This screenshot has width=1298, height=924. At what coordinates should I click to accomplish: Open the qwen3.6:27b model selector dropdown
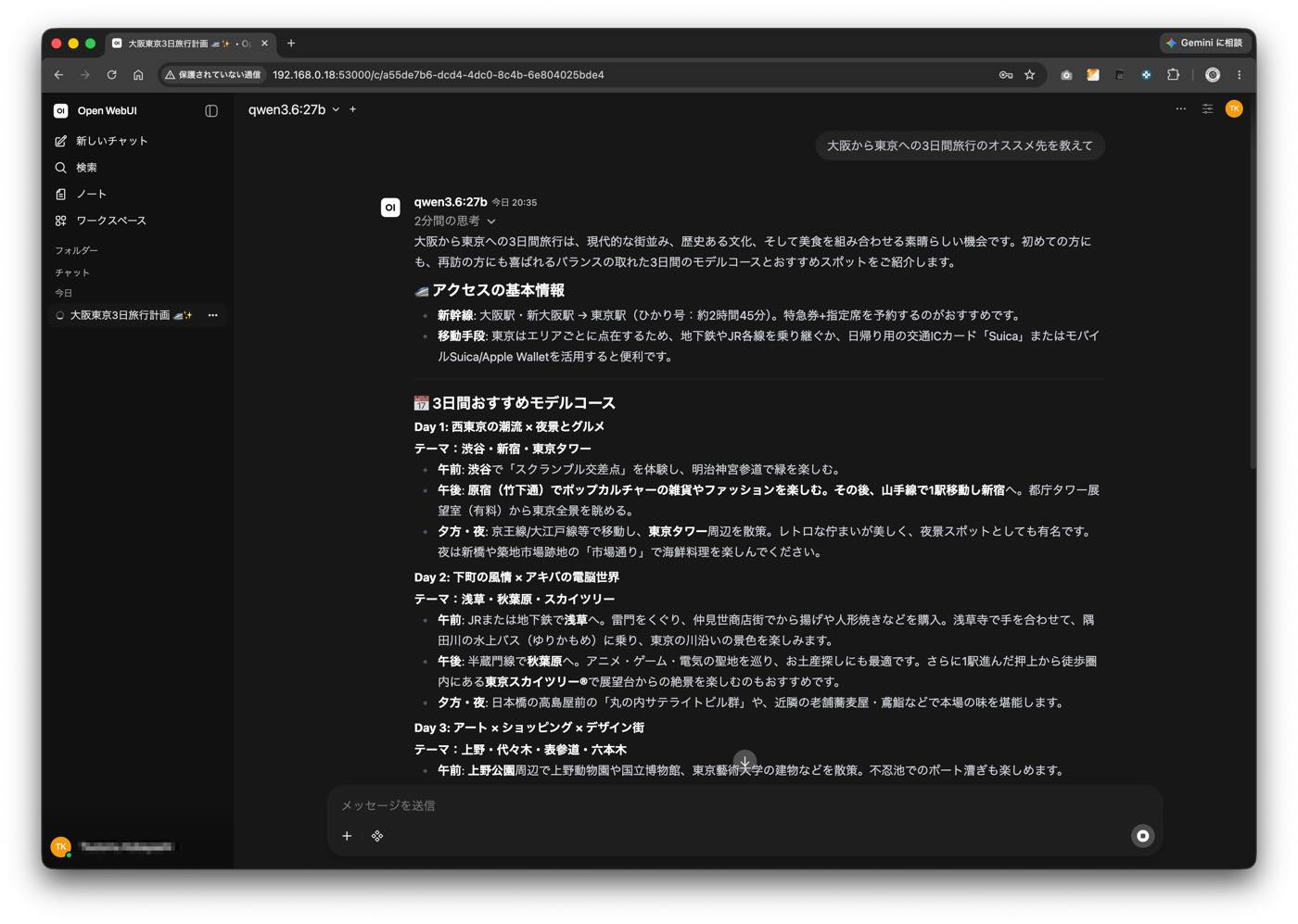(x=294, y=110)
